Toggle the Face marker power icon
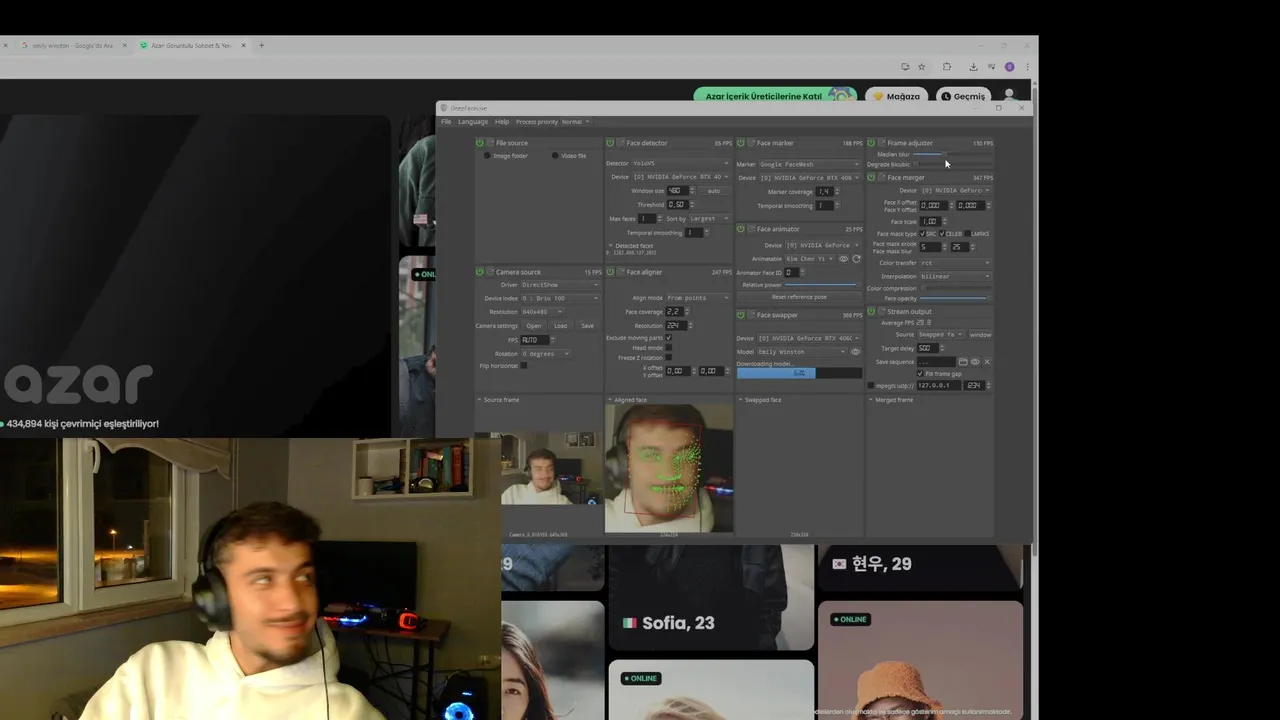1280x720 pixels. point(741,143)
